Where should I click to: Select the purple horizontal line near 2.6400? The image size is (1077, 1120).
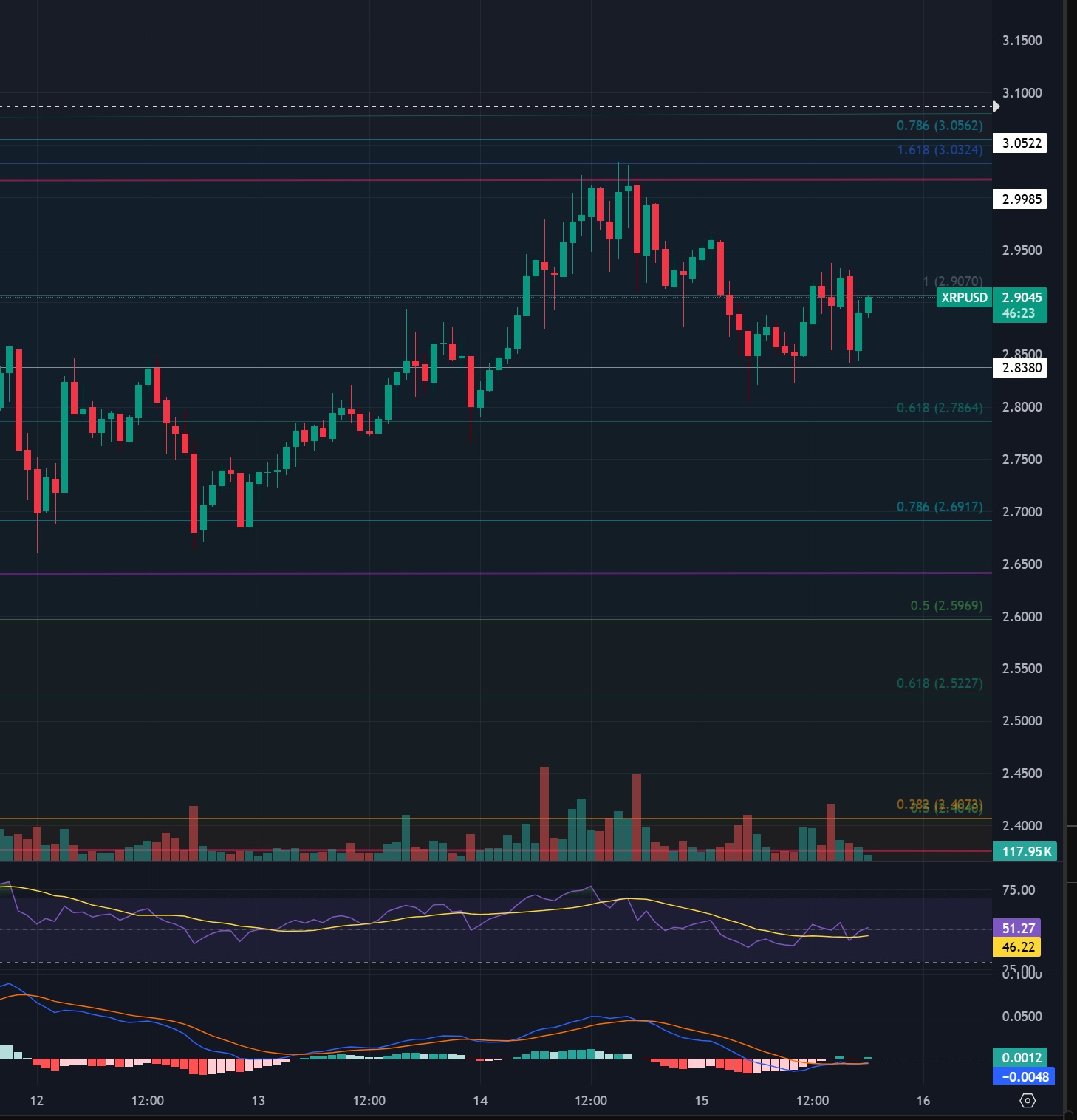tap(496, 573)
